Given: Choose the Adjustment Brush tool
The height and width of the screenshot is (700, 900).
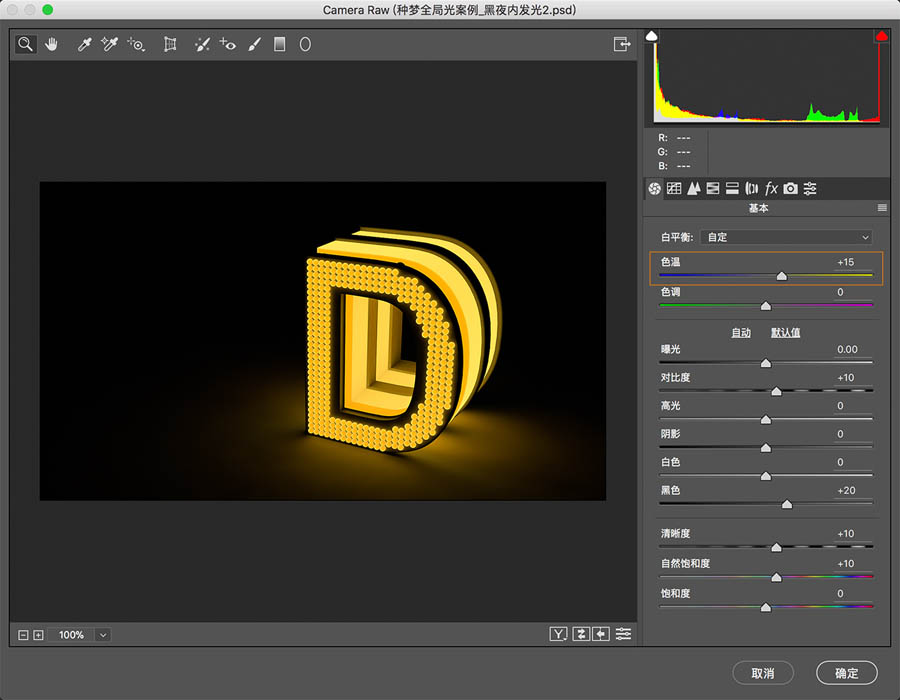Looking at the screenshot, I should point(254,44).
